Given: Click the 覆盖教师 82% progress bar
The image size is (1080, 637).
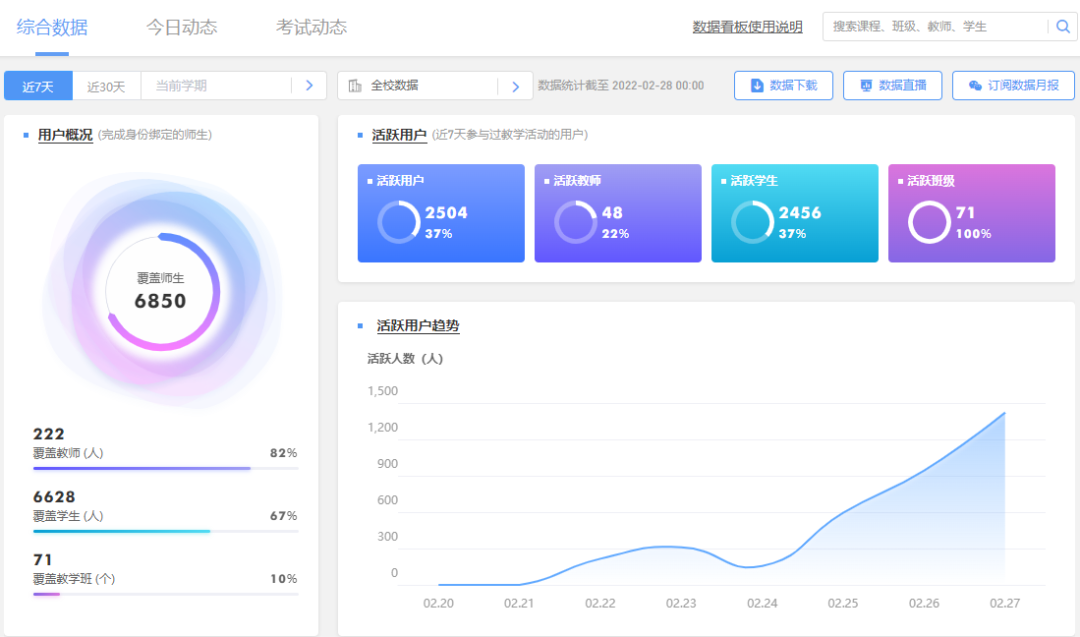Looking at the screenshot, I should coord(165,468).
